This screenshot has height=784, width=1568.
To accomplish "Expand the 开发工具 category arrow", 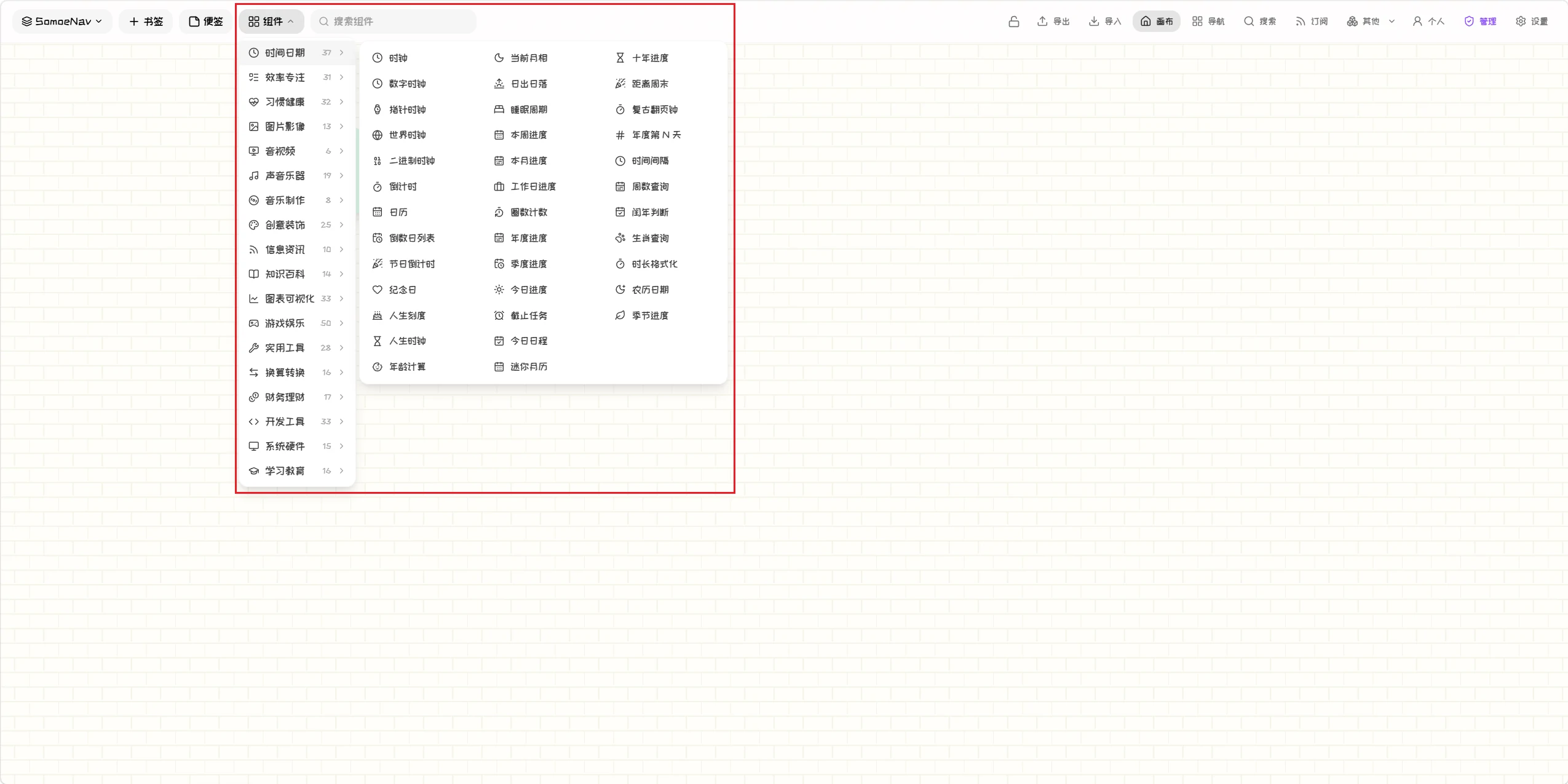I will 341,422.
